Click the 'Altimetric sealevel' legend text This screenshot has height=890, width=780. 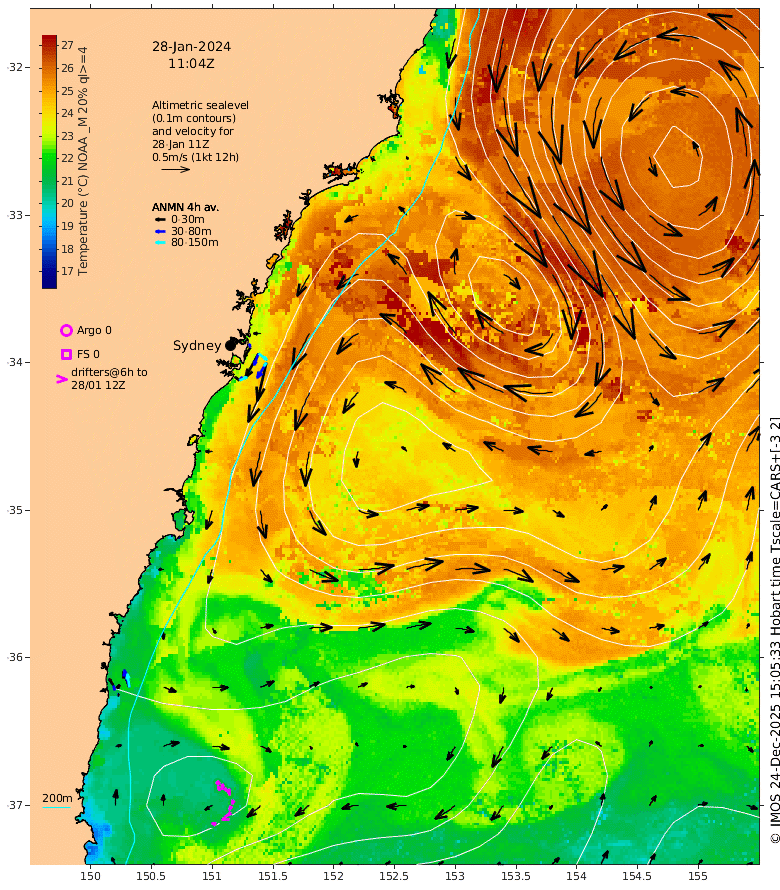(x=200, y=105)
